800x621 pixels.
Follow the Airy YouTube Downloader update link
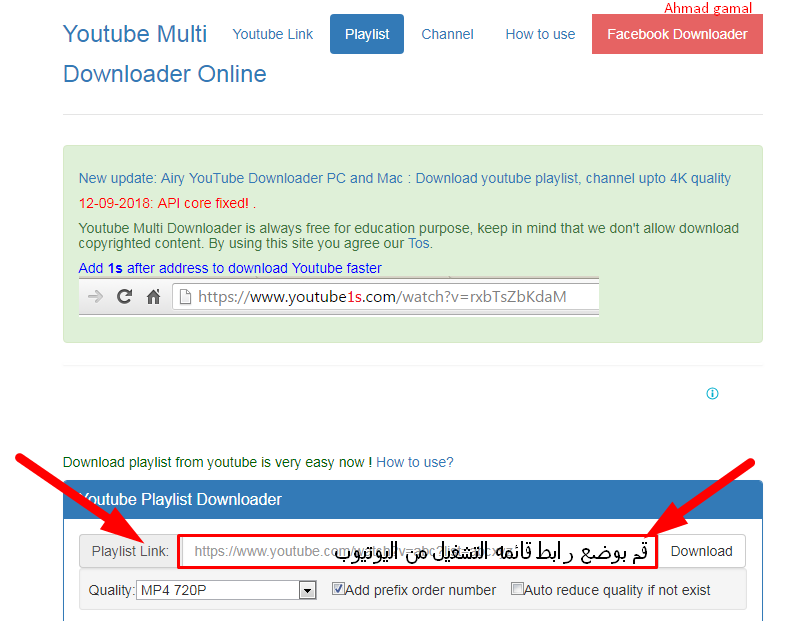(404, 178)
